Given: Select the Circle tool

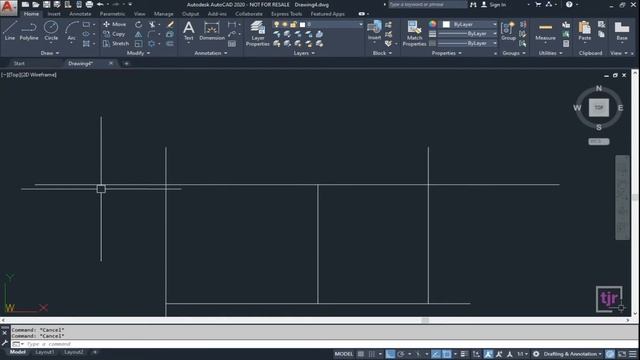Looking at the screenshot, I should [x=51, y=31].
